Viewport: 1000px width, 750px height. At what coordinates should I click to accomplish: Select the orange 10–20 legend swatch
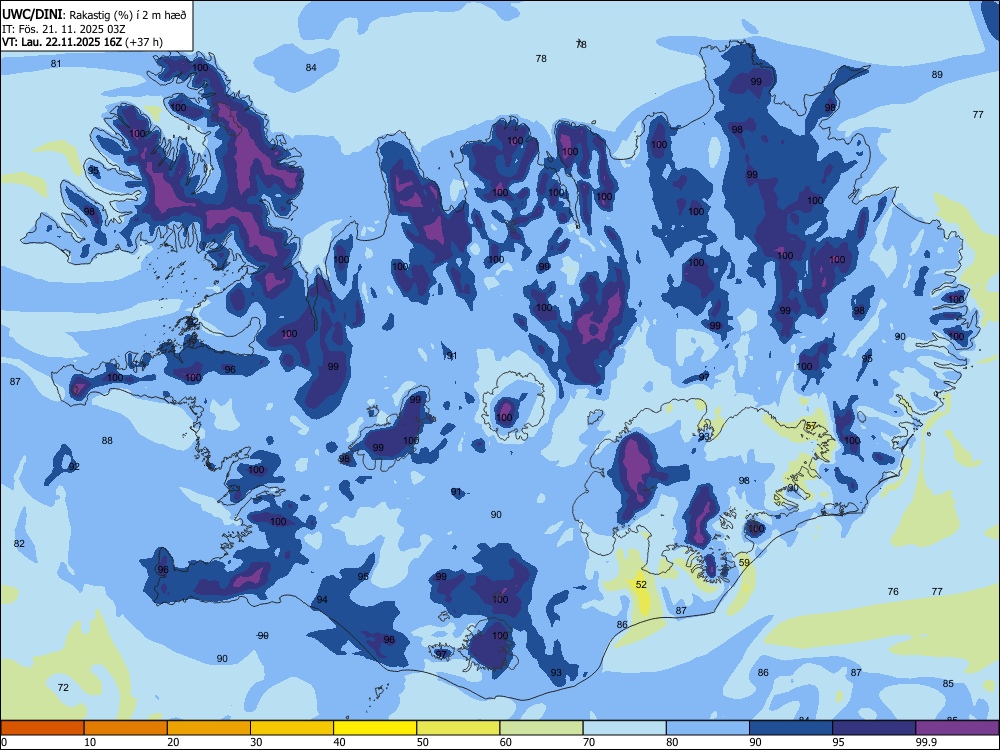point(126,728)
